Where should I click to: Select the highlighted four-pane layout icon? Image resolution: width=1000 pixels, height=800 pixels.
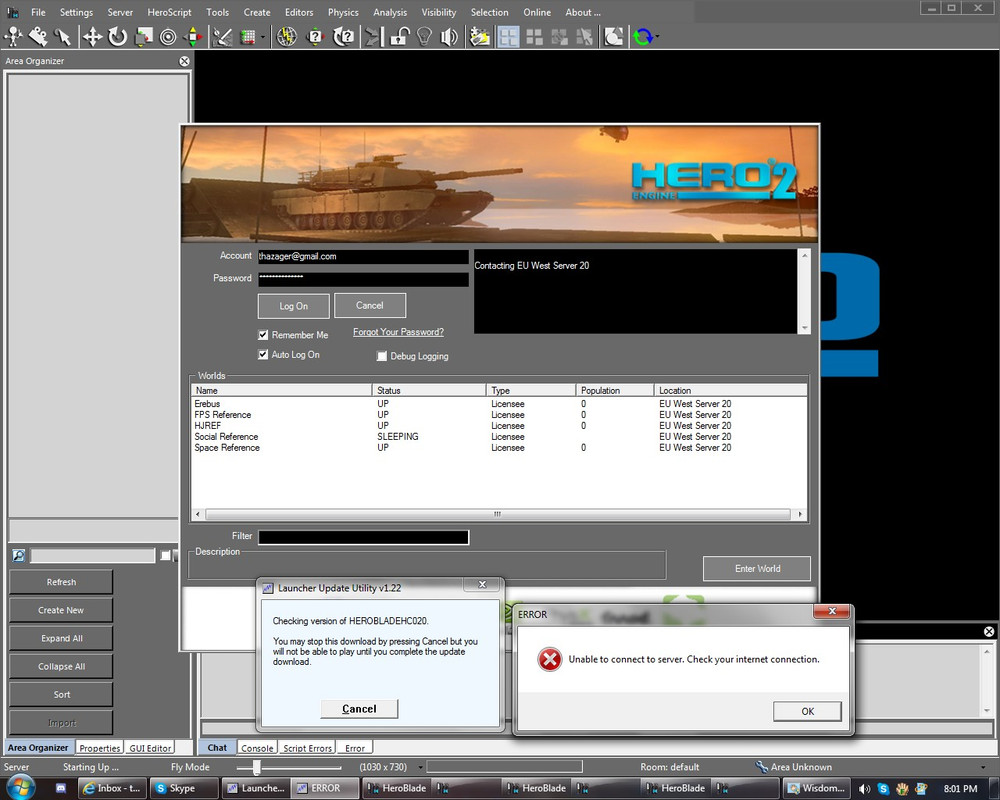[x=508, y=37]
